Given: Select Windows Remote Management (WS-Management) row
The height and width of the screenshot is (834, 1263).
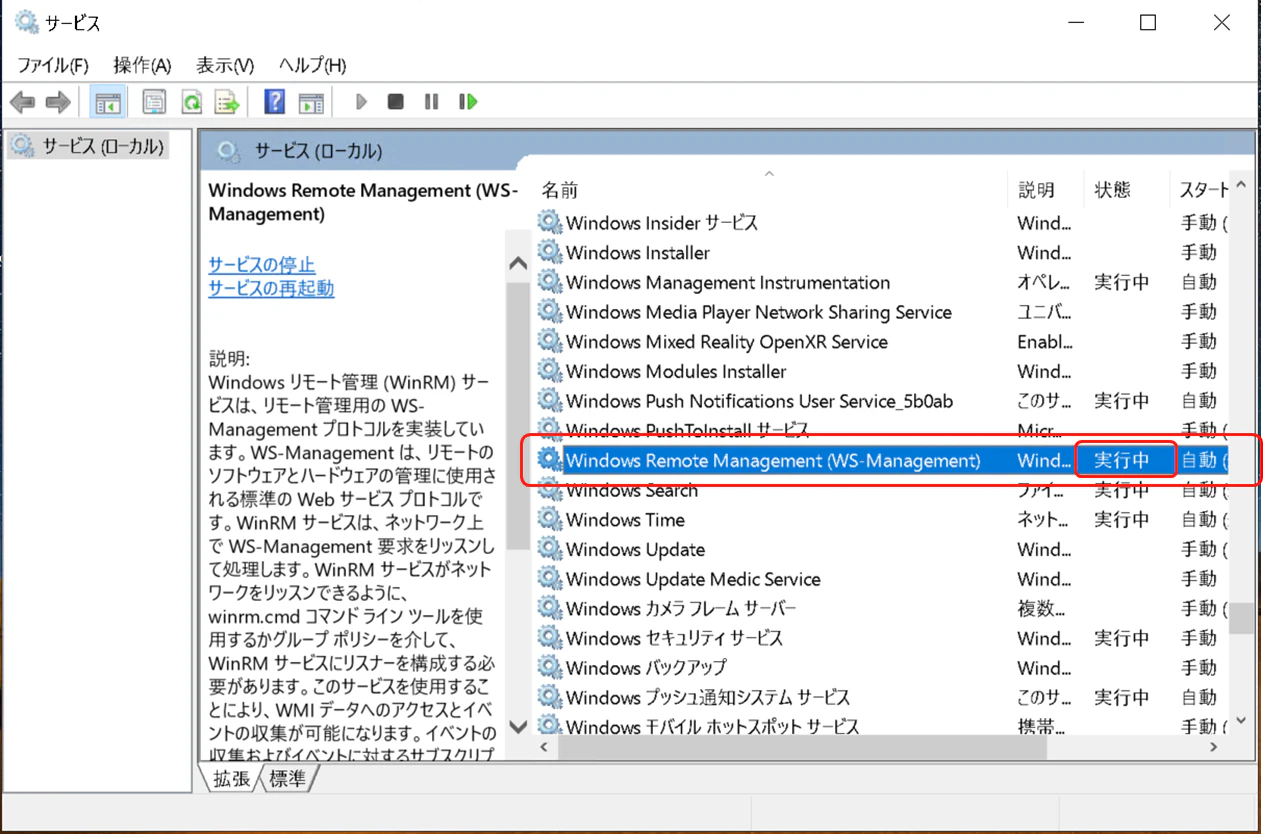Looking at the screenshot, I should 881,460.
